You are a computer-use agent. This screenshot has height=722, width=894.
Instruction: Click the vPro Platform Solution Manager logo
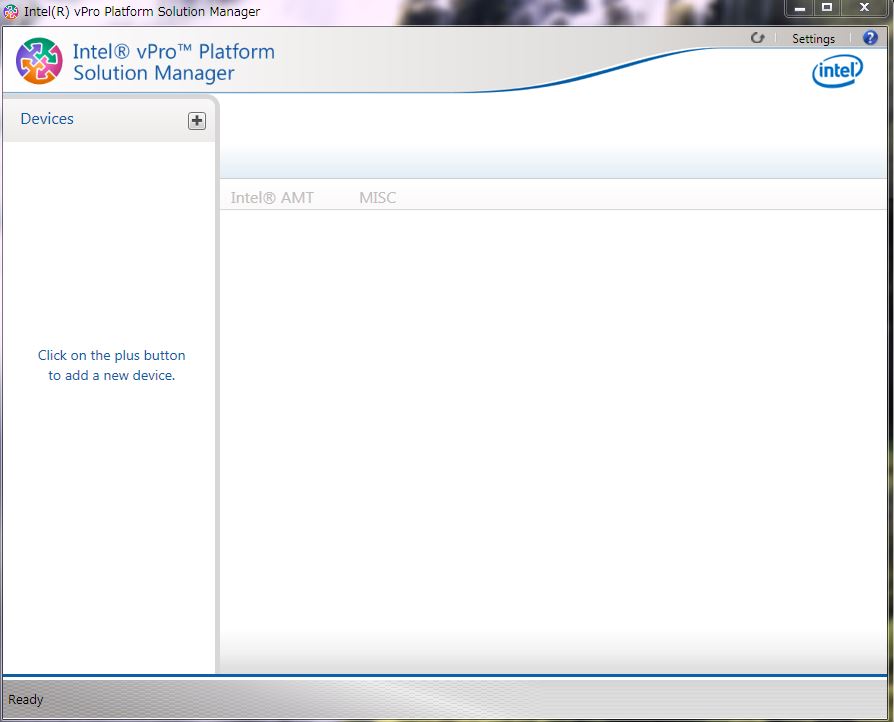click(39, 61)
